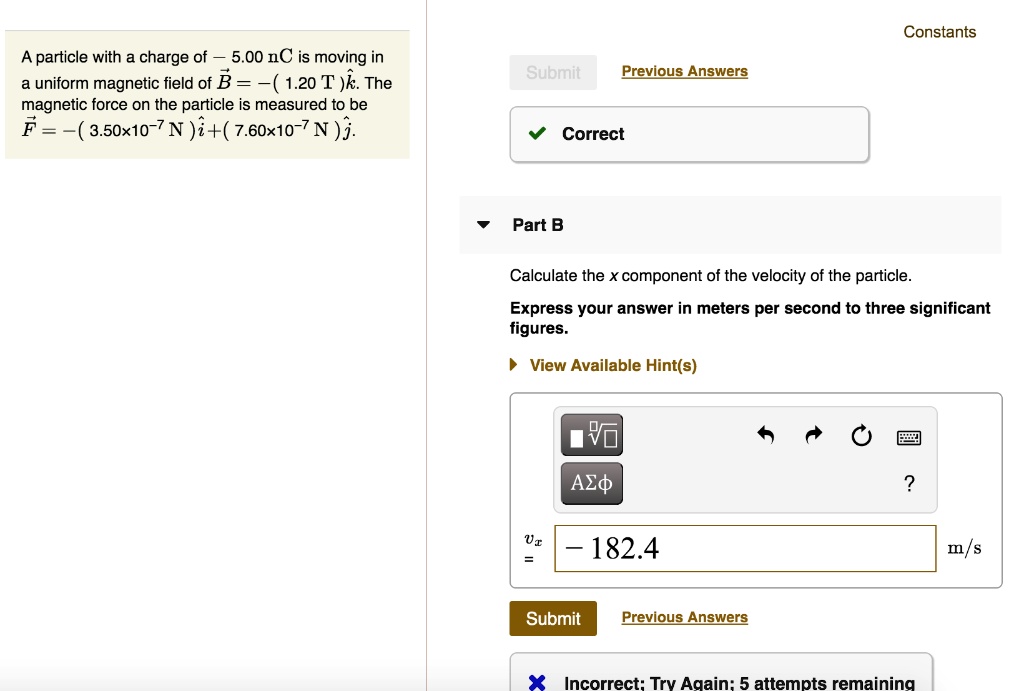1024x691 pixels.
Task: Click the Part B header label
Action: pyautogui.click(x=538, y=225)
